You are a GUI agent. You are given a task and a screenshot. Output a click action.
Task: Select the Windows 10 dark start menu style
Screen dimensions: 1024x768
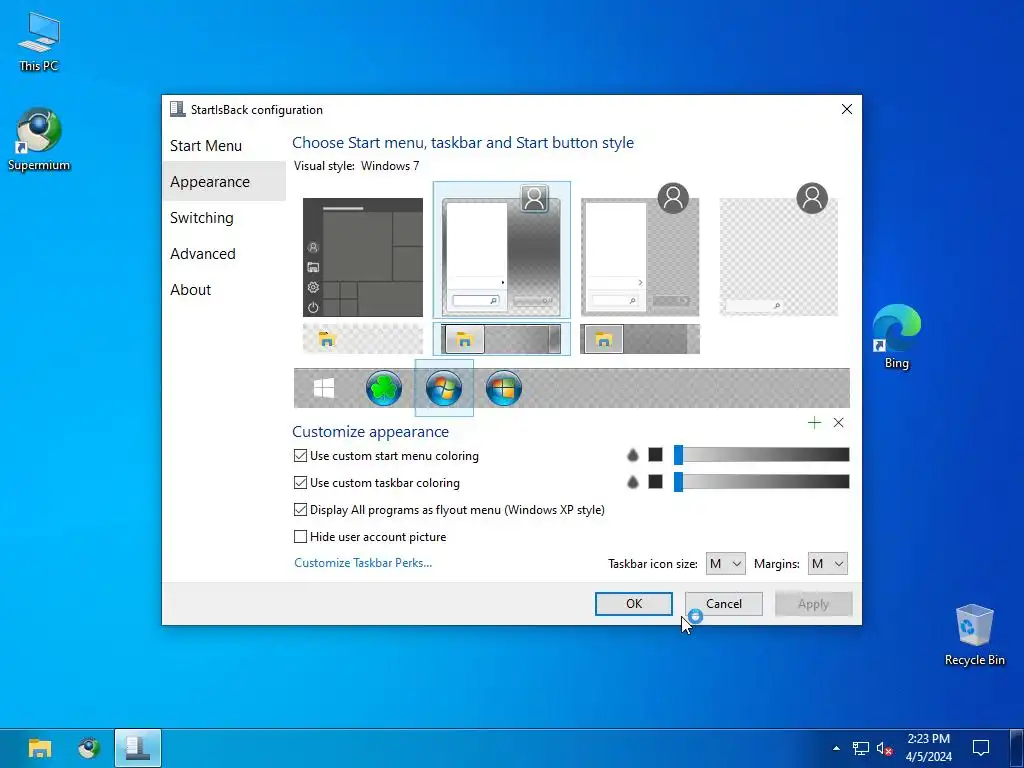tap(362, 257)
